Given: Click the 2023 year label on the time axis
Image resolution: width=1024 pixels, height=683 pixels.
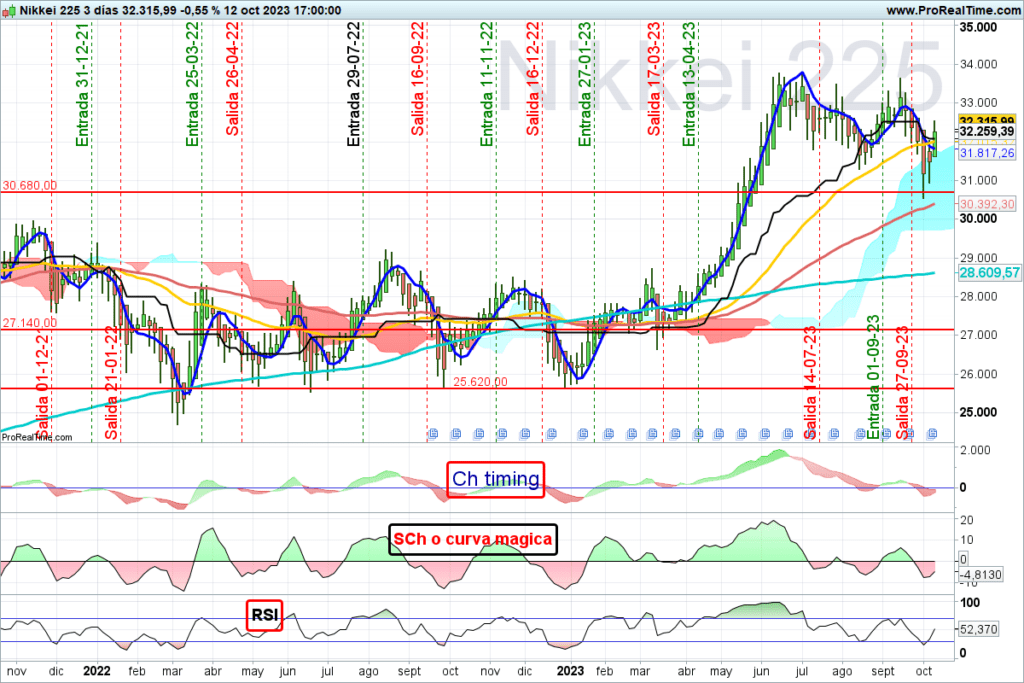Looking at the screenshot, I should (x=570, y=671).
